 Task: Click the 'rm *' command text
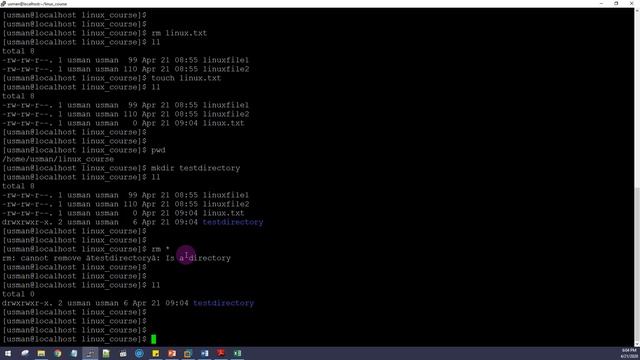click(x=160, y=249)
